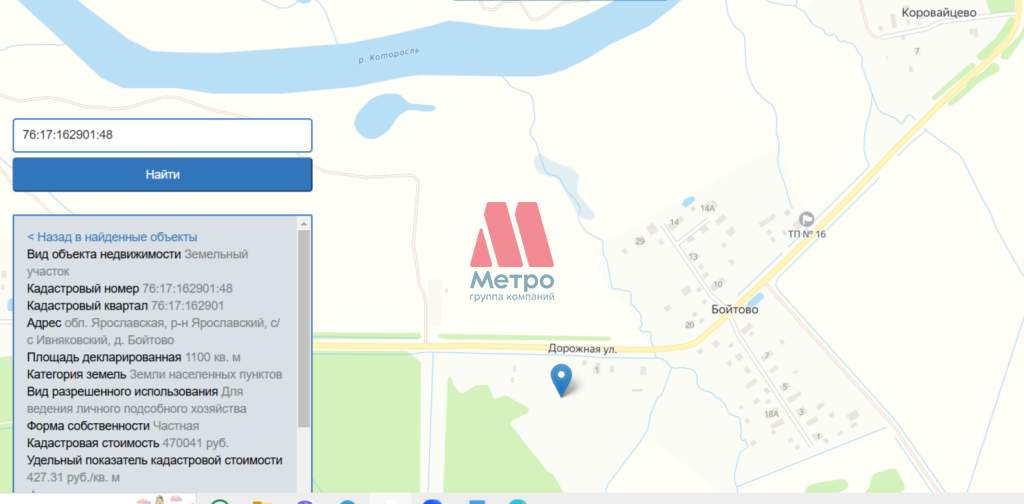Click the 'Вид разрешенного использования' row

click(x=137, y=400)
